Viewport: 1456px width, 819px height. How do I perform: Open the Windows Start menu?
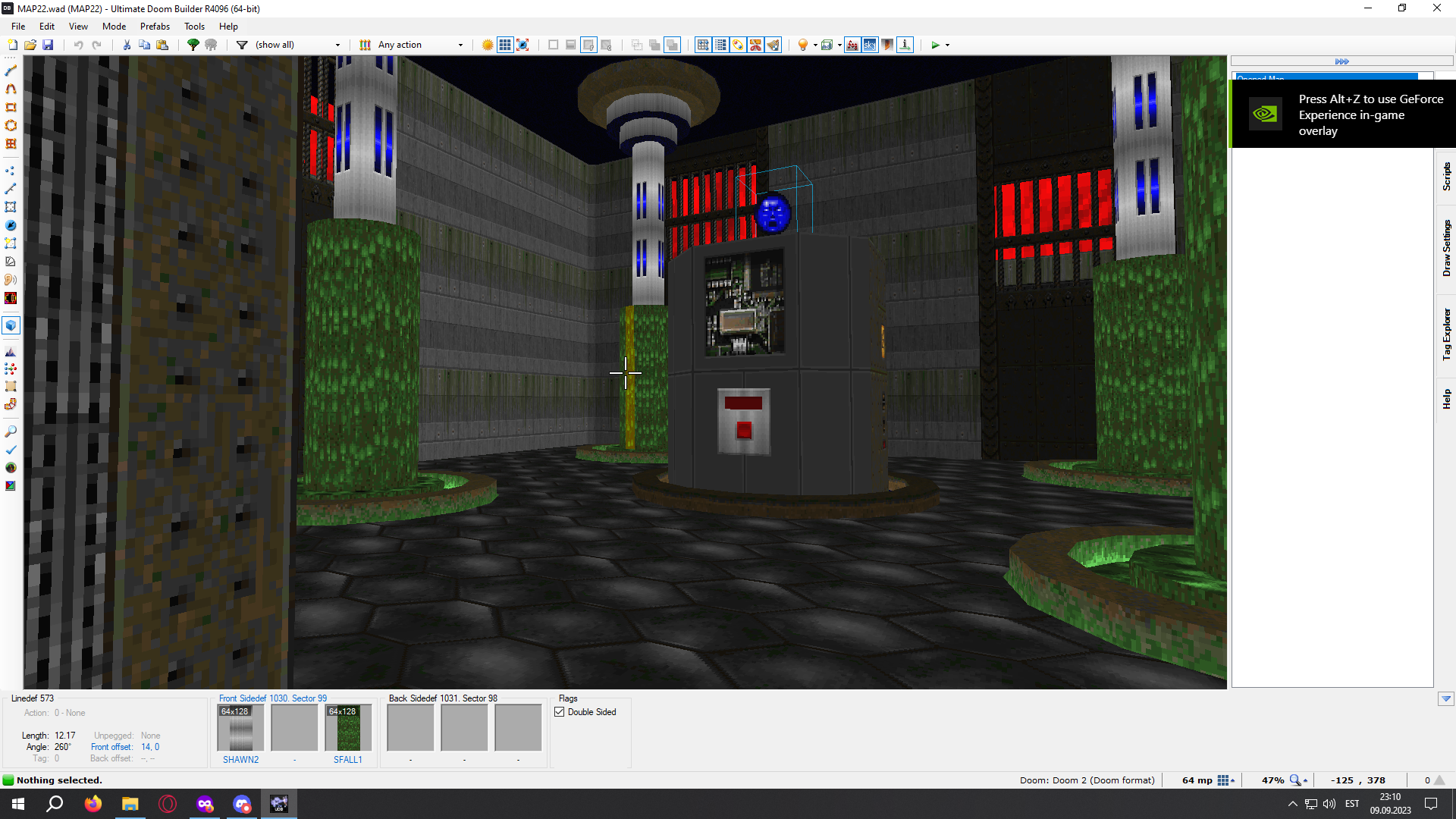point(18,804)
